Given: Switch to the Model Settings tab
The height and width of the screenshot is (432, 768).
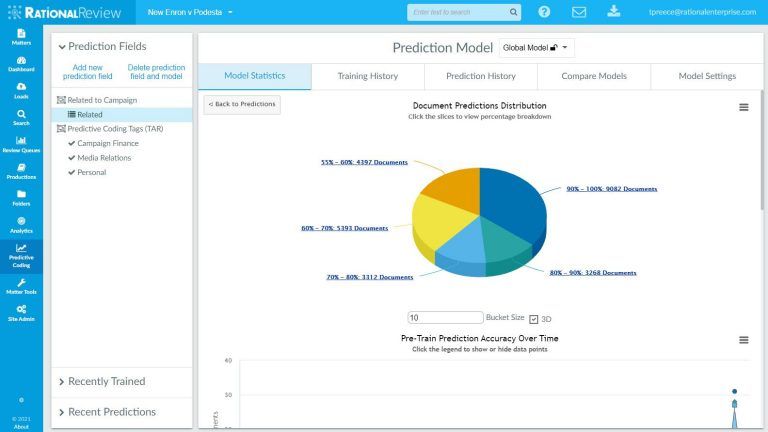Looking at the screenshot, I should tap(707, 76).
